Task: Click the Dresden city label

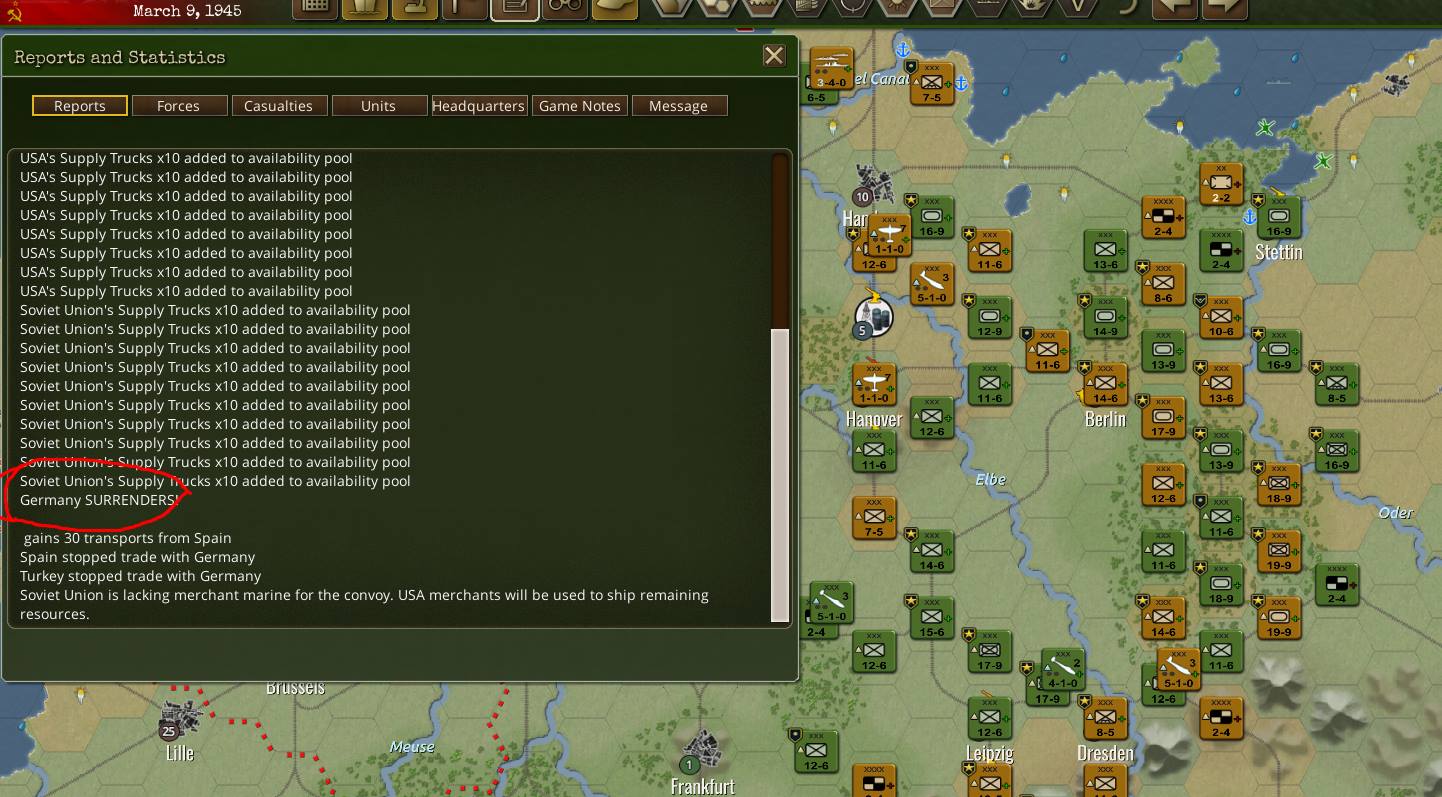Action: (x=1105, y=753)
